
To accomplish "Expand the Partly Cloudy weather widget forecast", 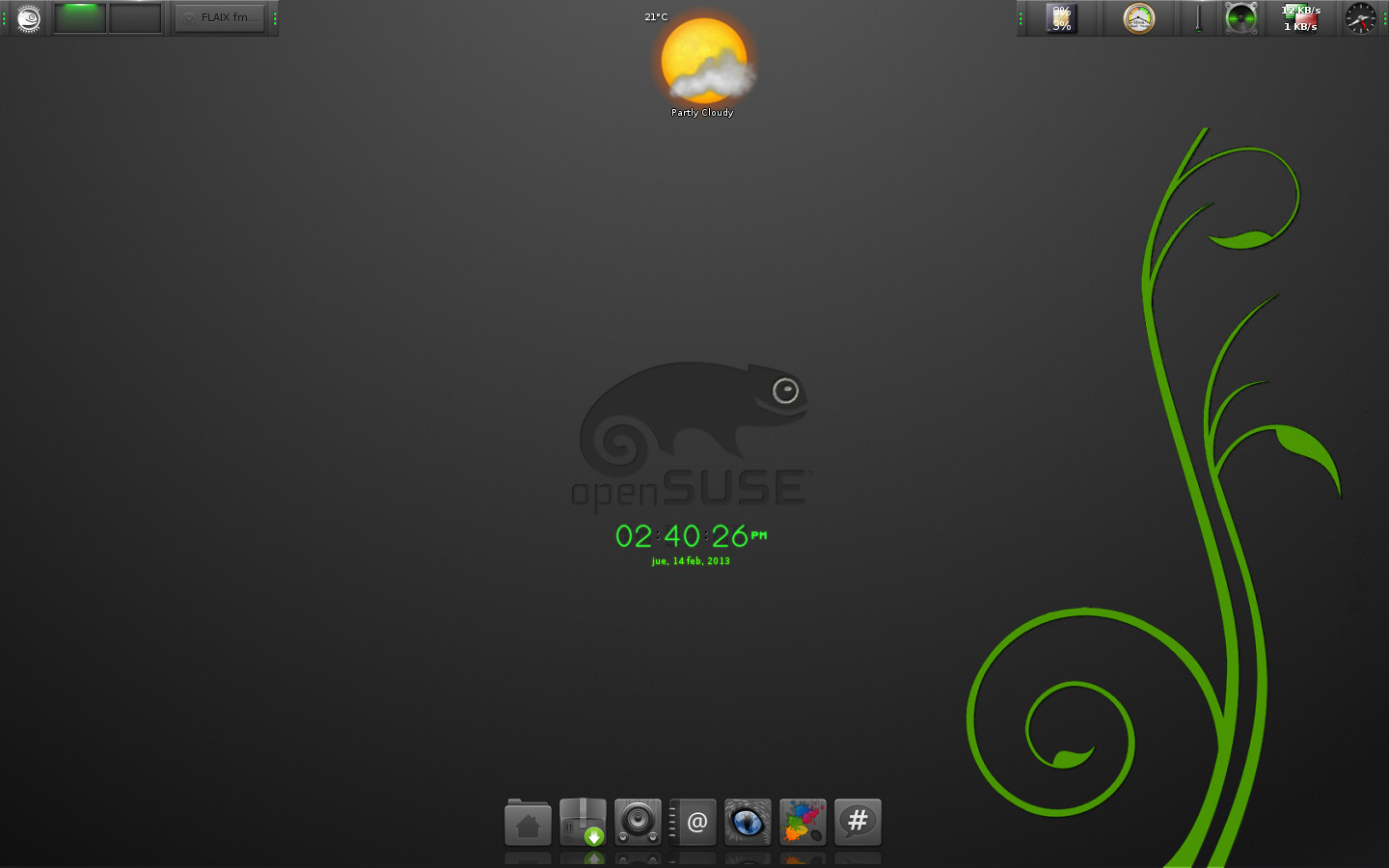I will click(705, 63).
